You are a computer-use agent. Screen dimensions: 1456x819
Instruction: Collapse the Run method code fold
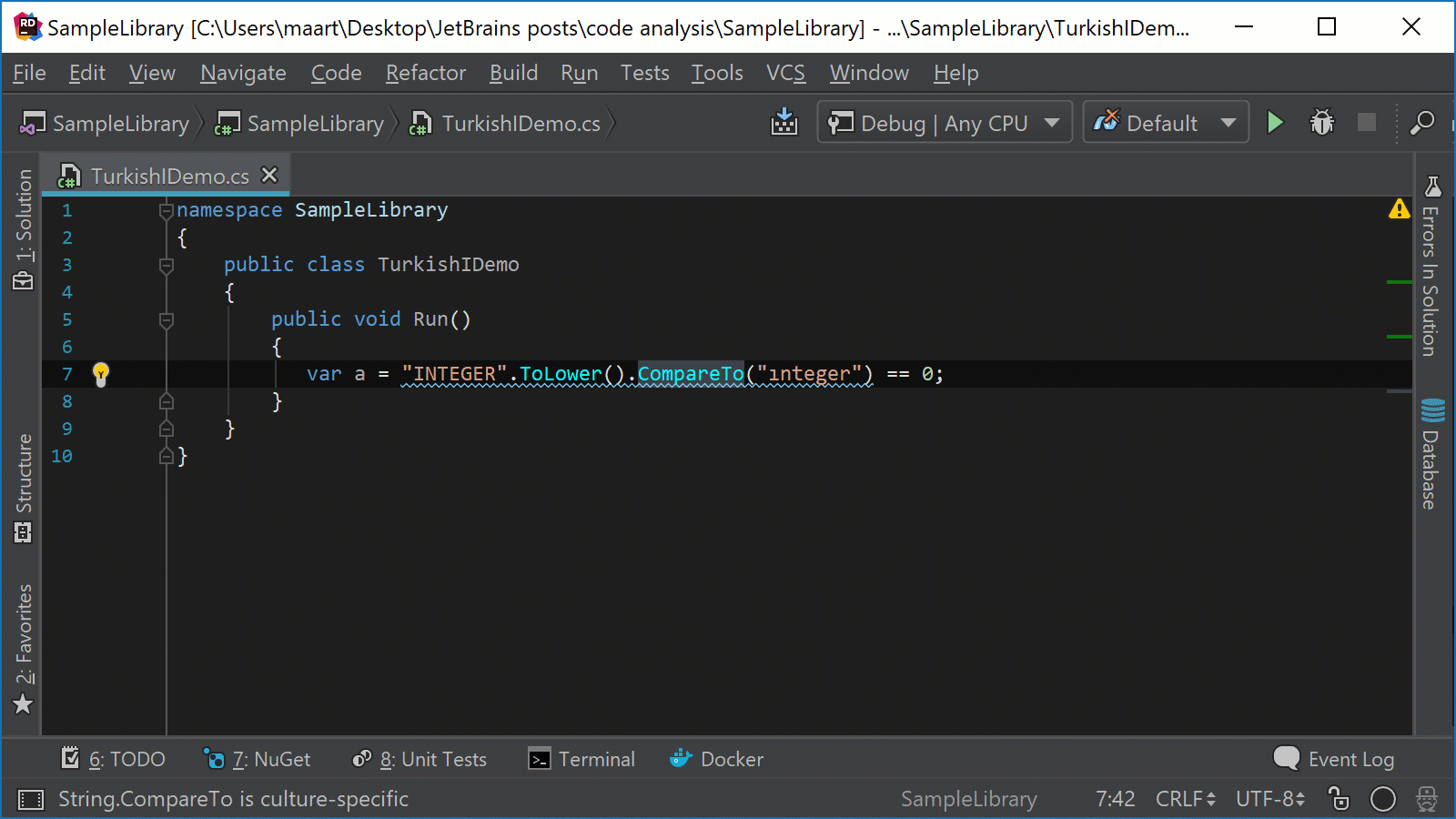click(166, 319)
